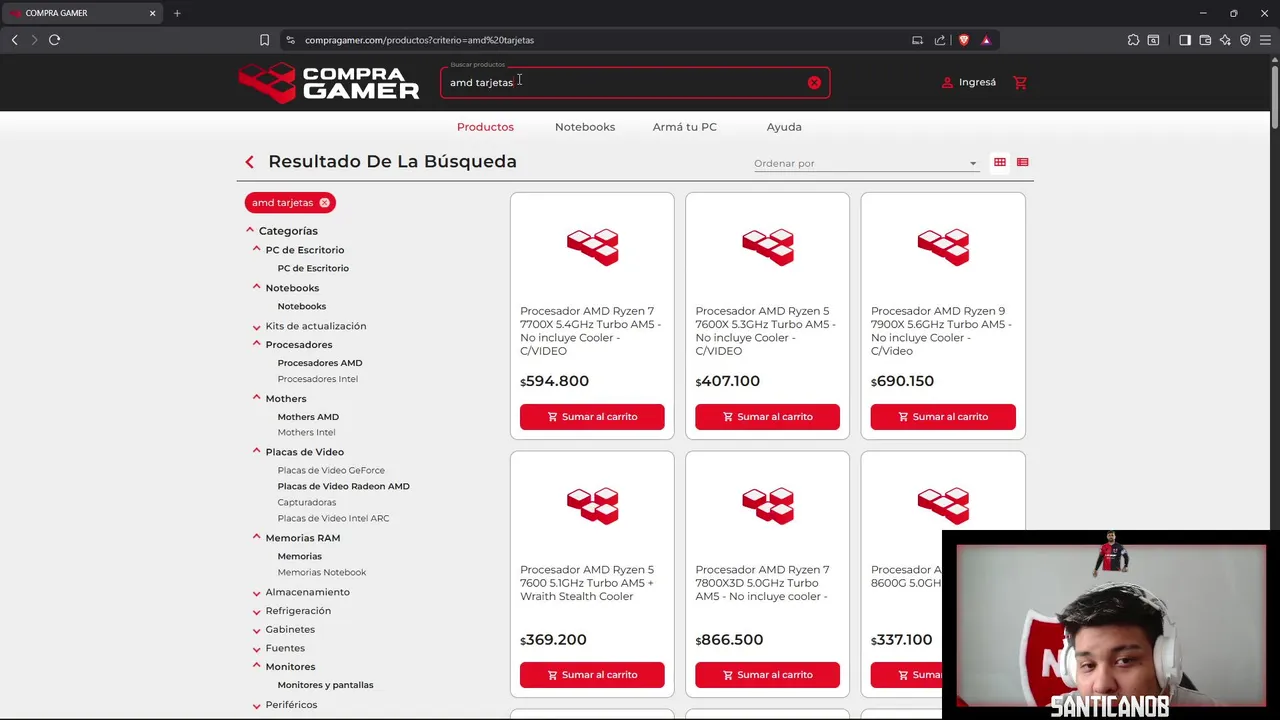1280x720 pixels.
Task: Expand the Refrigeración category
Action: (257, 611)
